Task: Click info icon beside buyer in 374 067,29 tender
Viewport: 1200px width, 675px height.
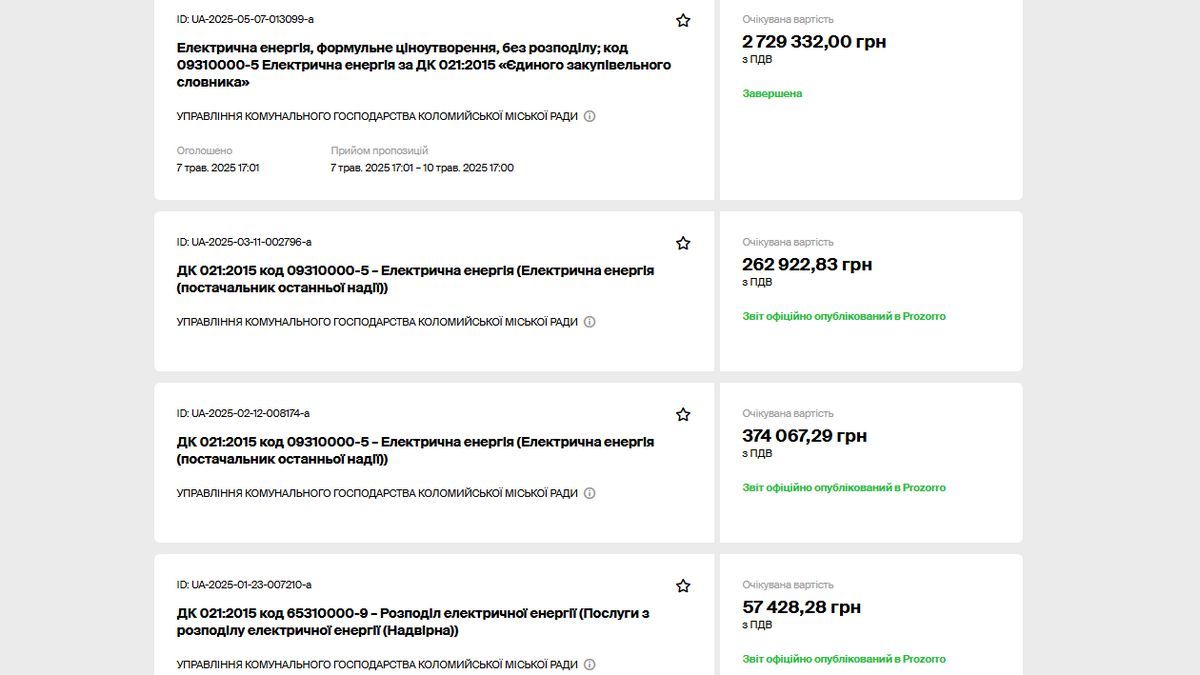Action: pyautogui.click(x=590, y=493)
